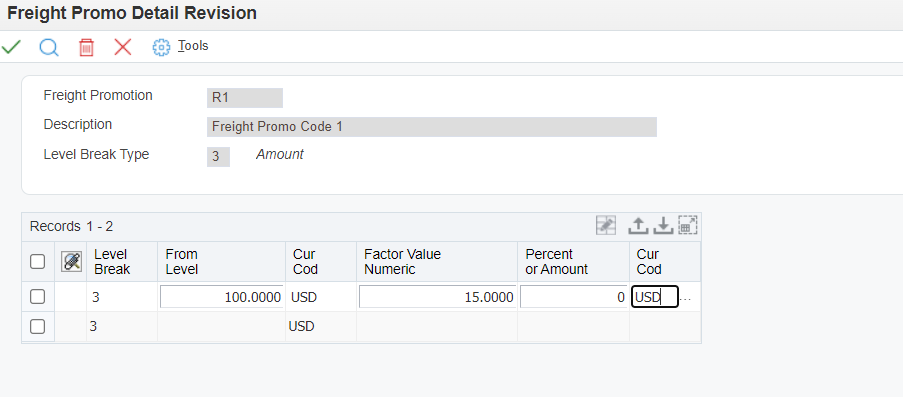The width and height of the screenshot is (903, 397).
Task: Open the visual assist dots beside USD field
Action: 685,298
